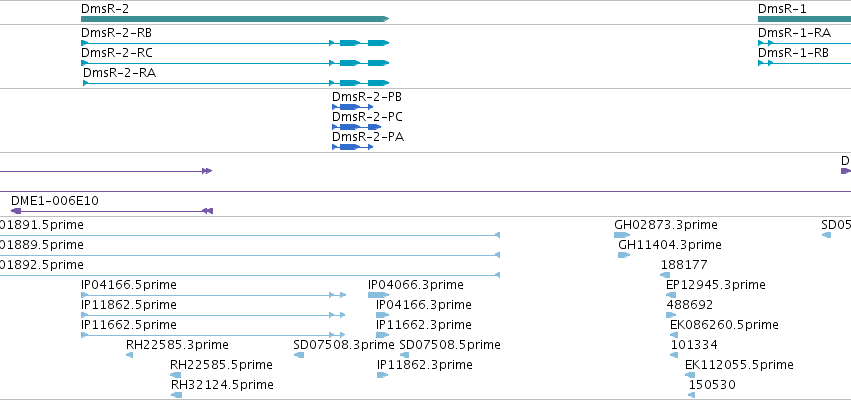Click the DmsR-2-RB transcript label

116,33
